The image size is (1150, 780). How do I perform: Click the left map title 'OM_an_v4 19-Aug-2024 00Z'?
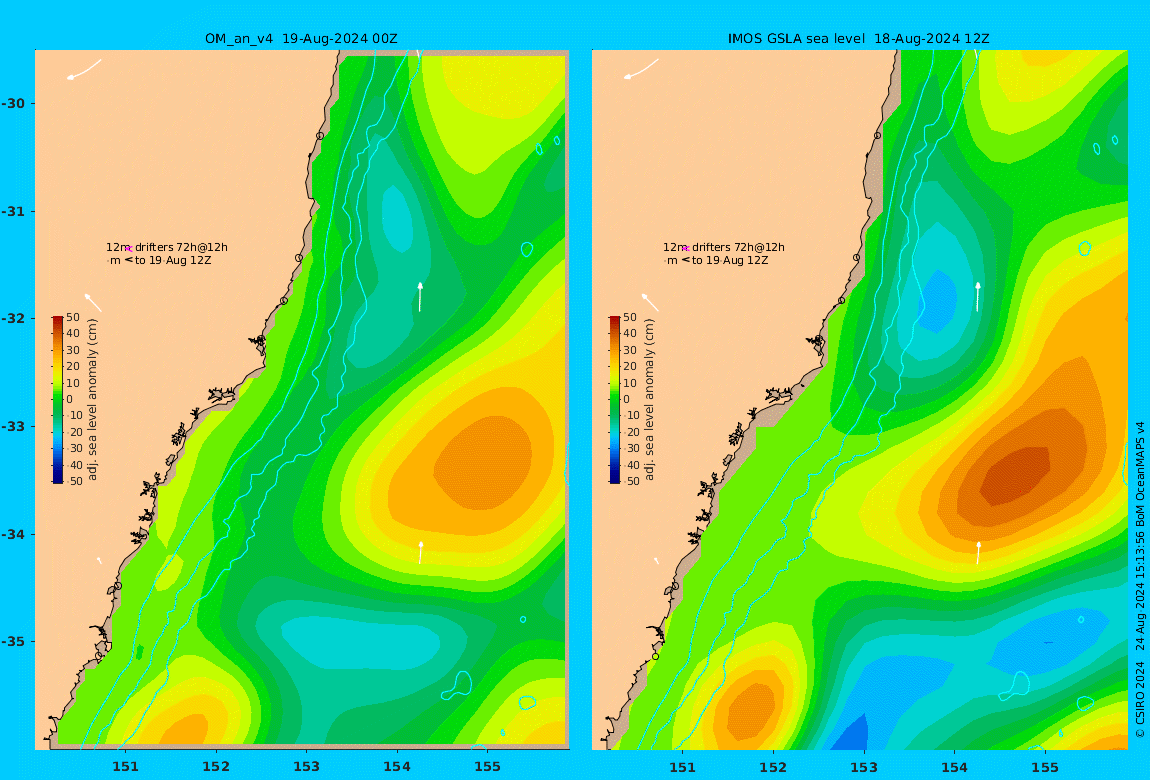point(301,39)
